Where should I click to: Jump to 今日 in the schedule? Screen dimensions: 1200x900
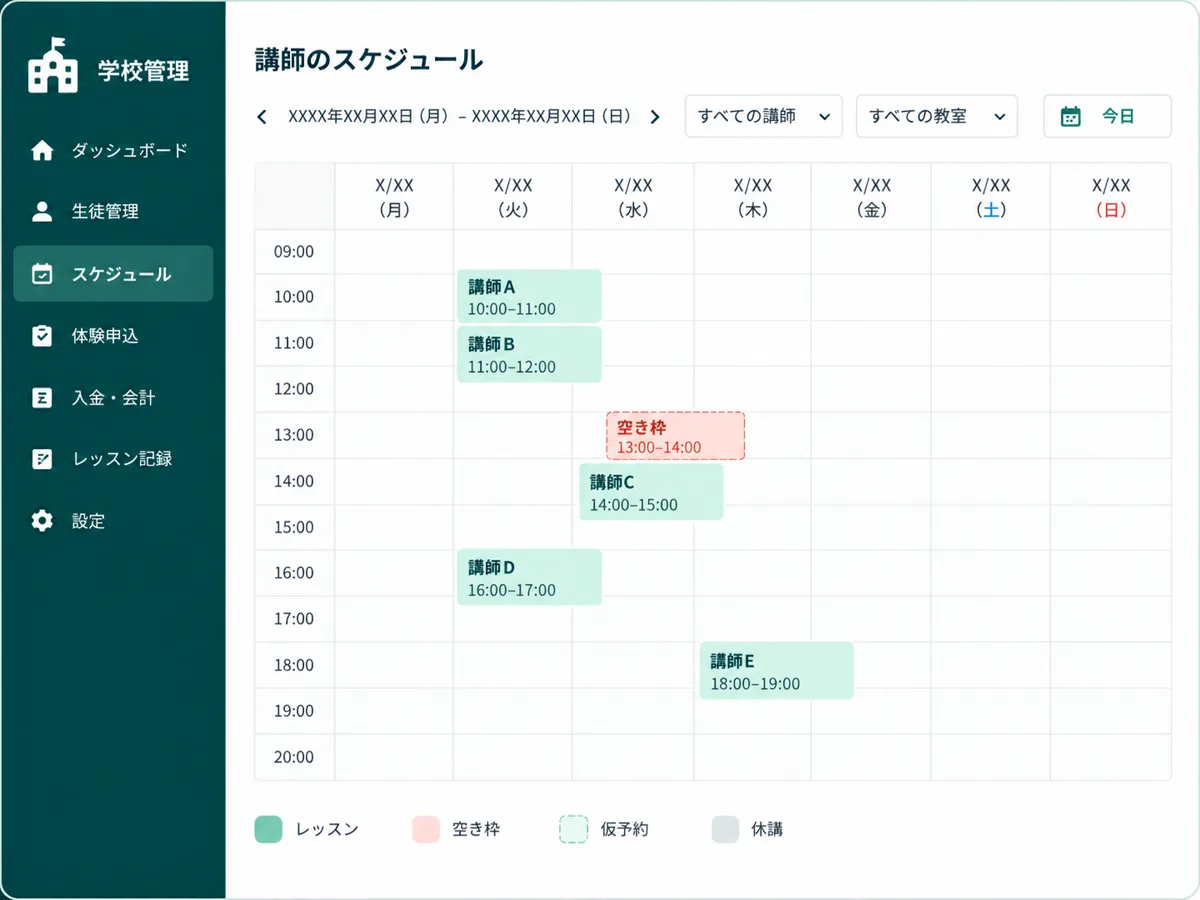point(1107,116)
